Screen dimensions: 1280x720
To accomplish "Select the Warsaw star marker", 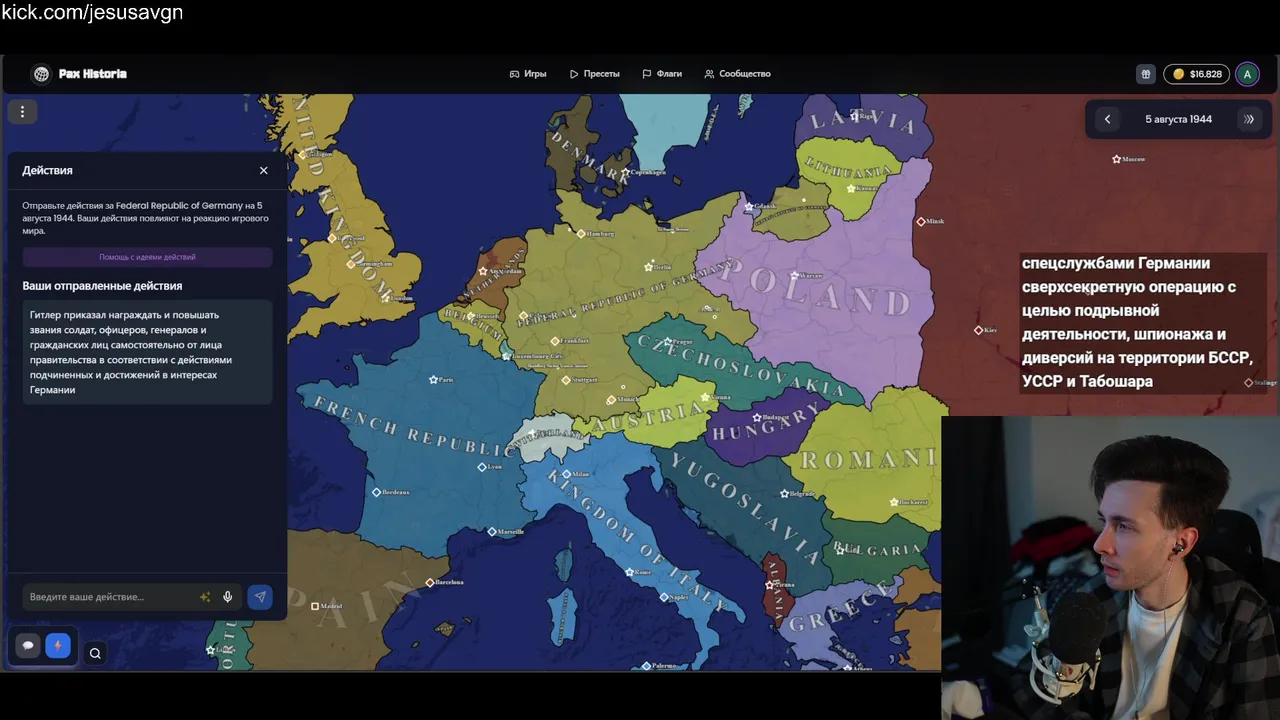I will tap(795, 276).
